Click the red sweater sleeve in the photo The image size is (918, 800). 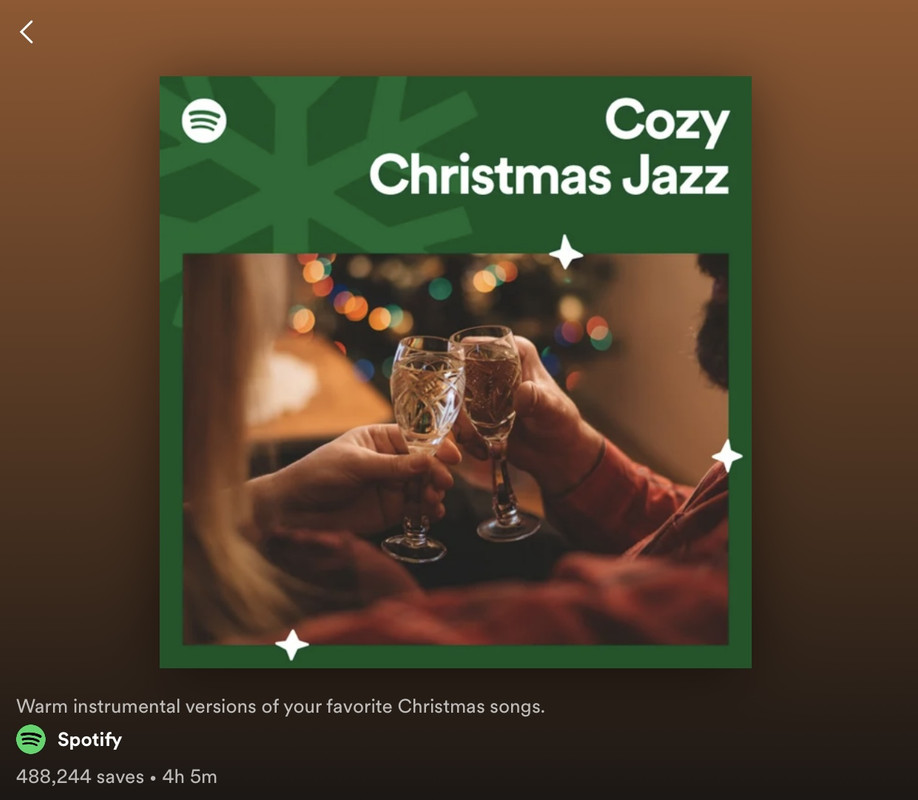point(638,504)
